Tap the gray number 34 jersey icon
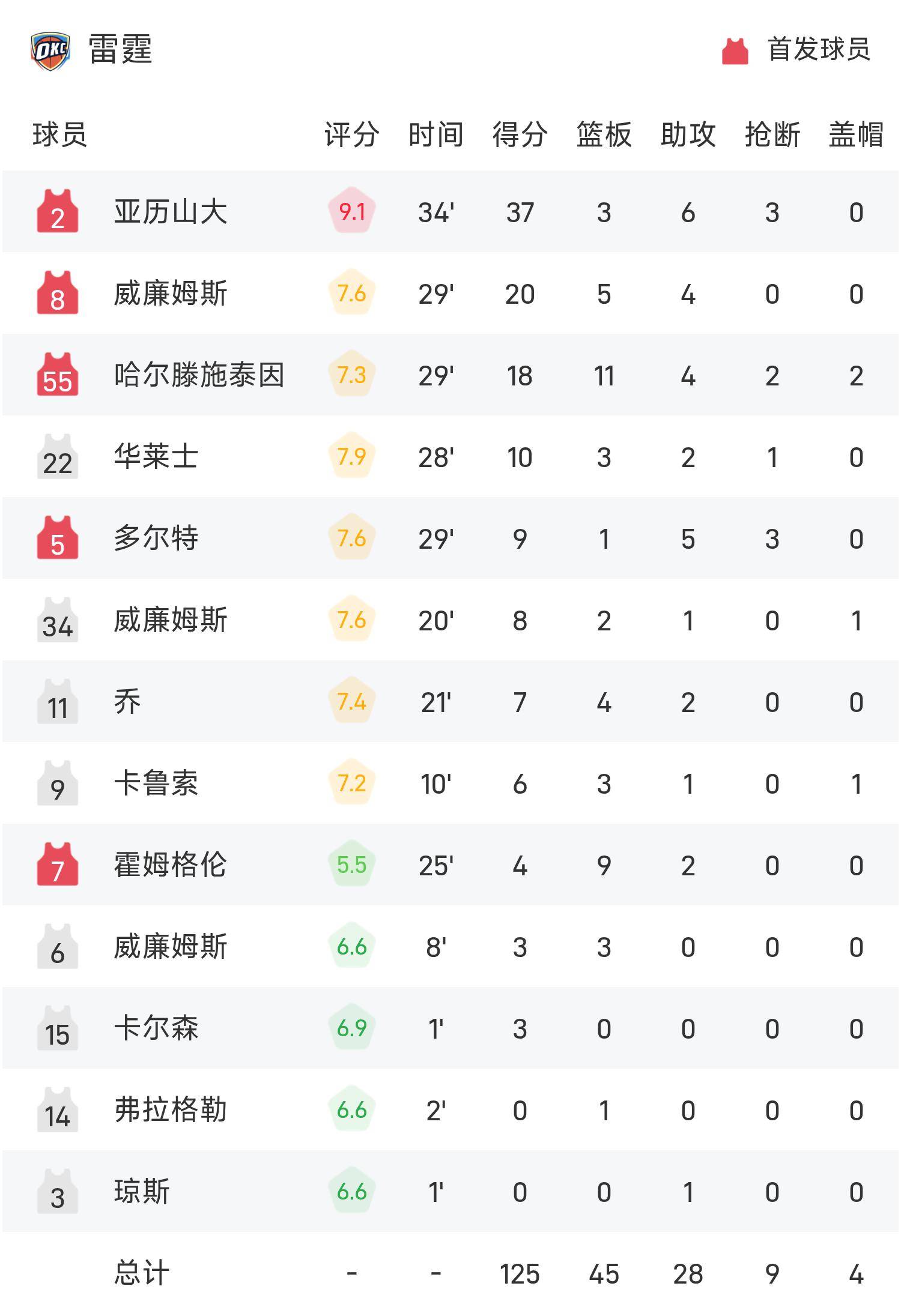Viewport: 901px width, 1316px height. click(x=58, y=620)
